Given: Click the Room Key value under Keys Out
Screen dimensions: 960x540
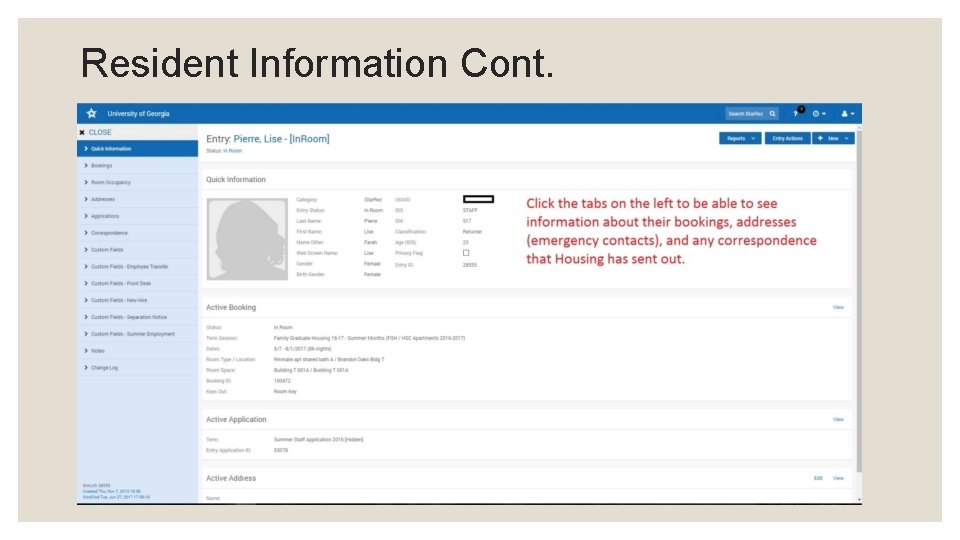Looking at the screenshot, I should point(285,391).
